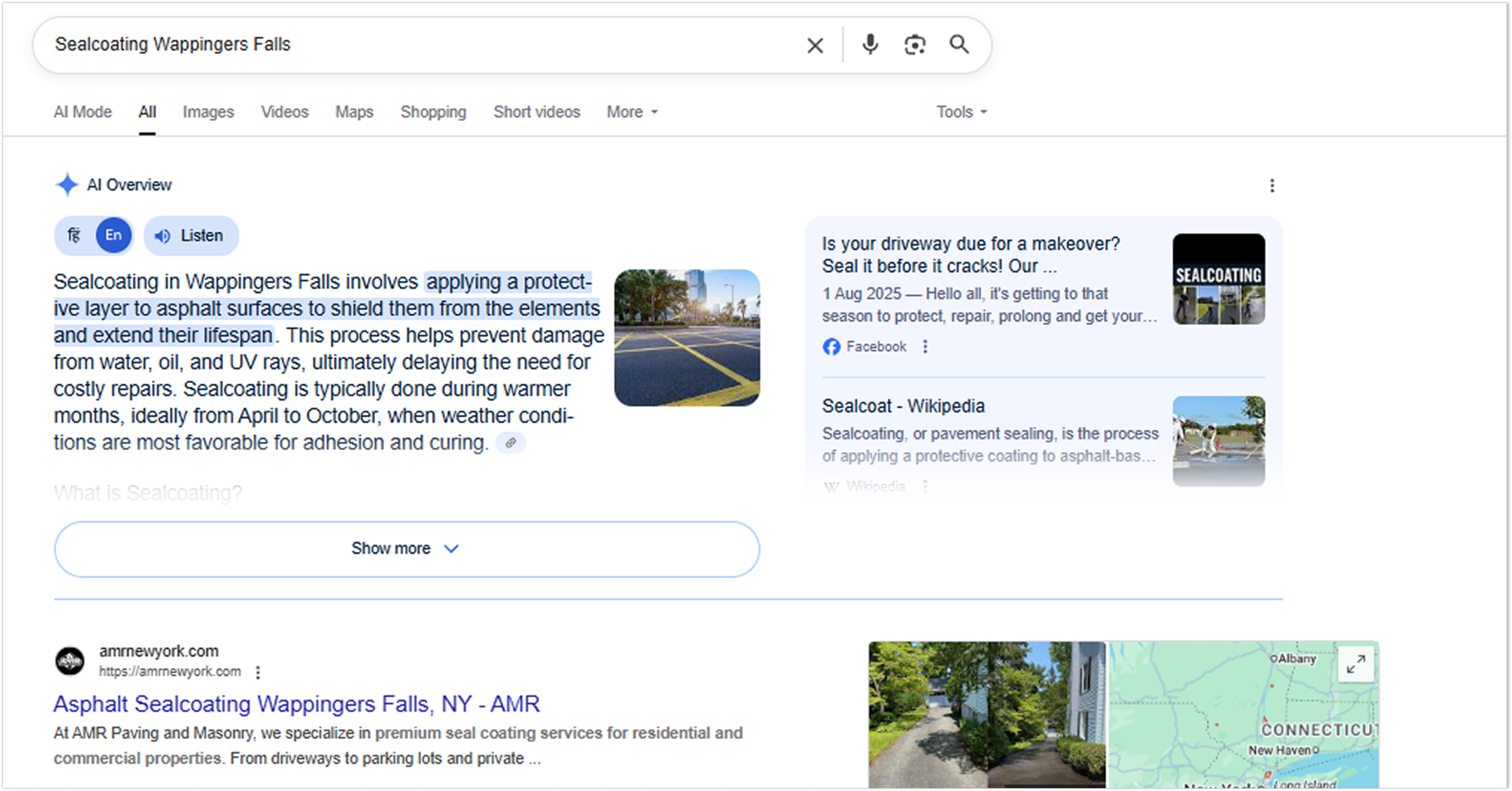Image resolution: width=1512 pixels, height=791 pixels.
Task: Clear the search box with the X icon
Action: [815, 45]
